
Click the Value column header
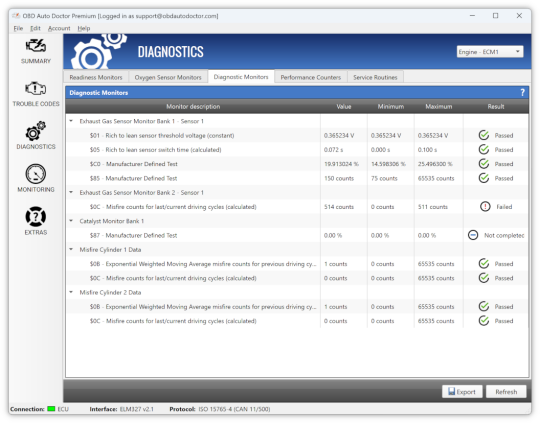[344, 106]
